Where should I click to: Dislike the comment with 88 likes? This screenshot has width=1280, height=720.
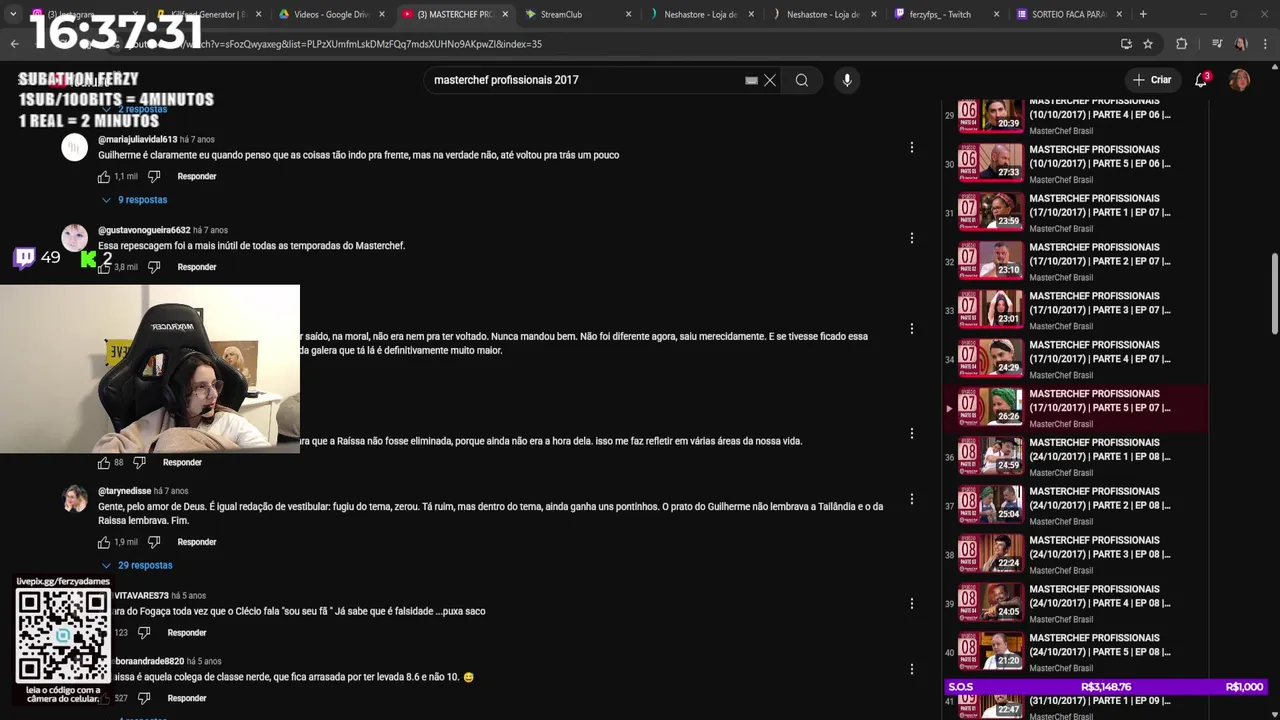click(139, 462)
